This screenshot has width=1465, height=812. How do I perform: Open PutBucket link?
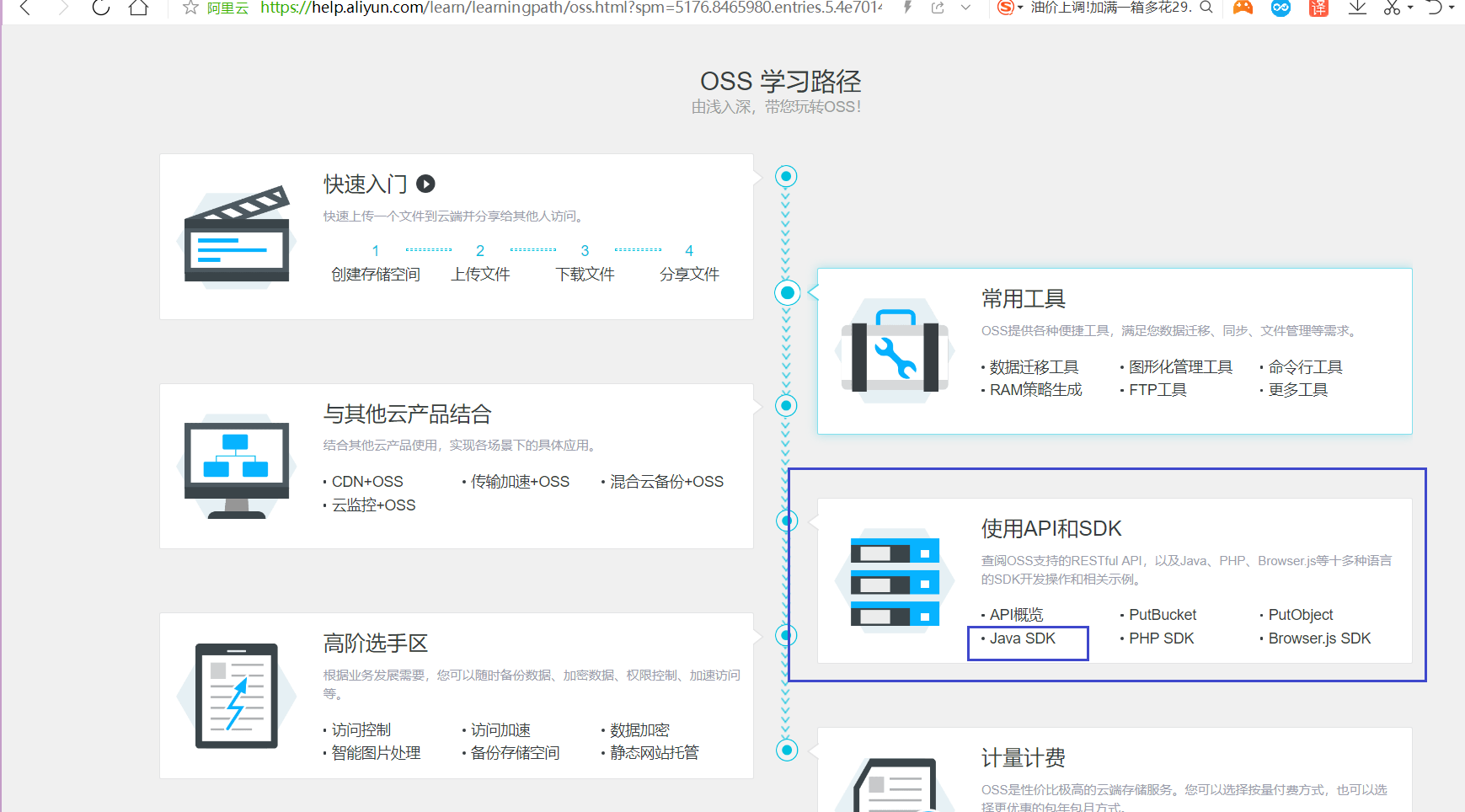1163,614
